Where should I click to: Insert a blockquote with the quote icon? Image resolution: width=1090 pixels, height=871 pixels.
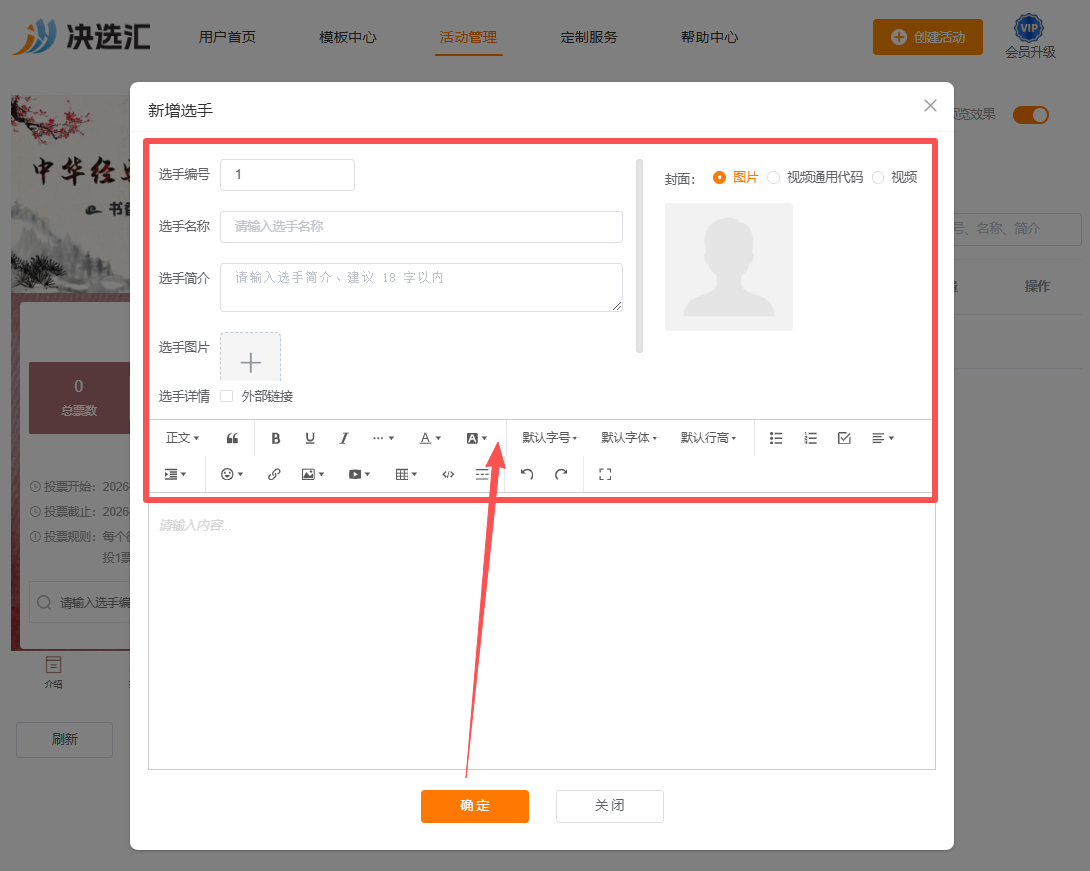pos(232,438)
